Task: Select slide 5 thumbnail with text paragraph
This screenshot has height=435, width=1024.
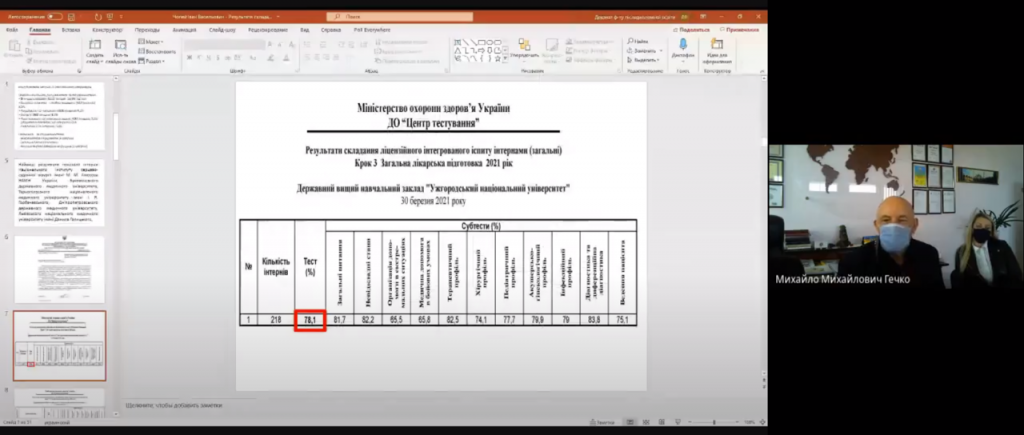Action: 59,193
